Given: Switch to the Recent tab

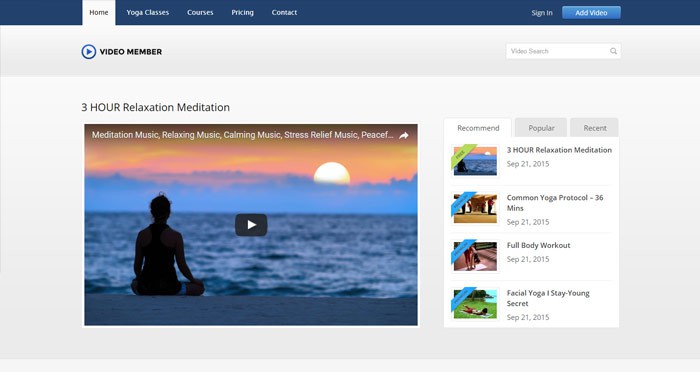Looking at the screenshot, I should pyautogui.click(x=594, y=128).
